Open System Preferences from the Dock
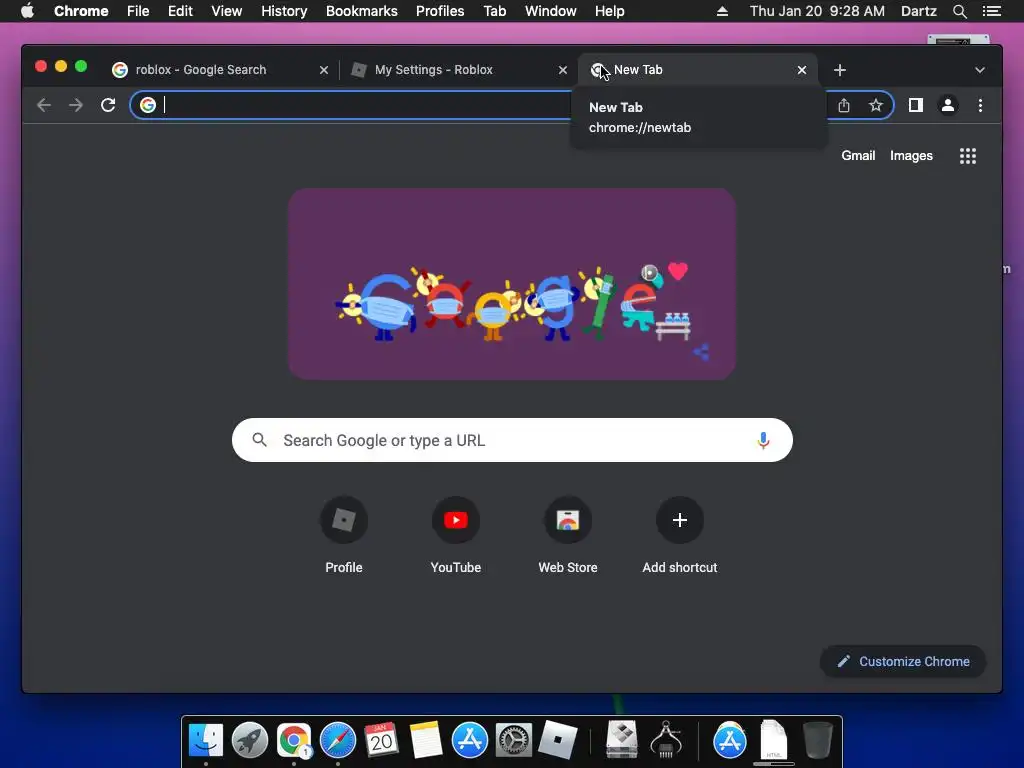Screen dimensions: 1024x768 [x=513, y=740]
